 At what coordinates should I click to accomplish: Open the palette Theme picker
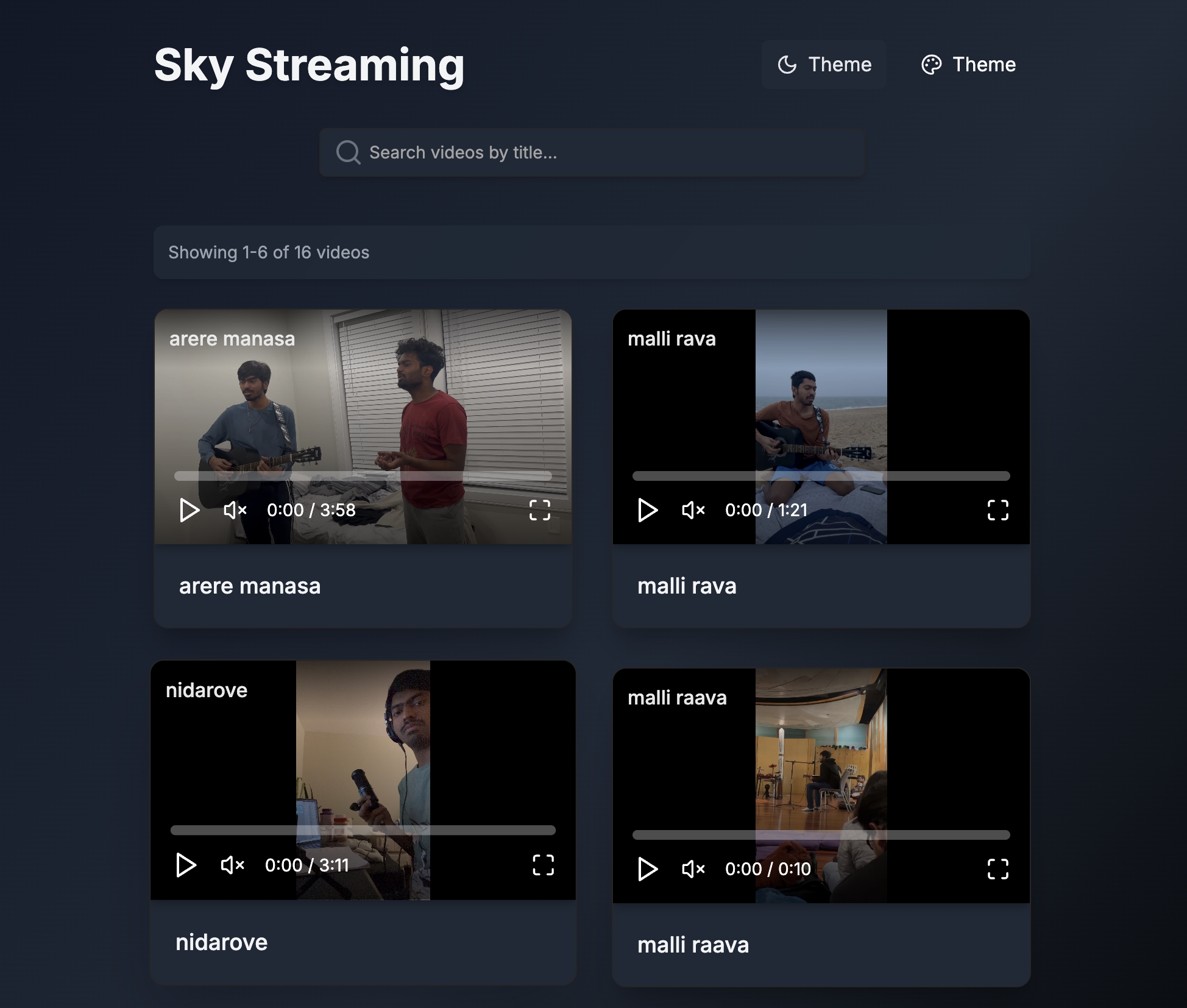tap(968, 65)
